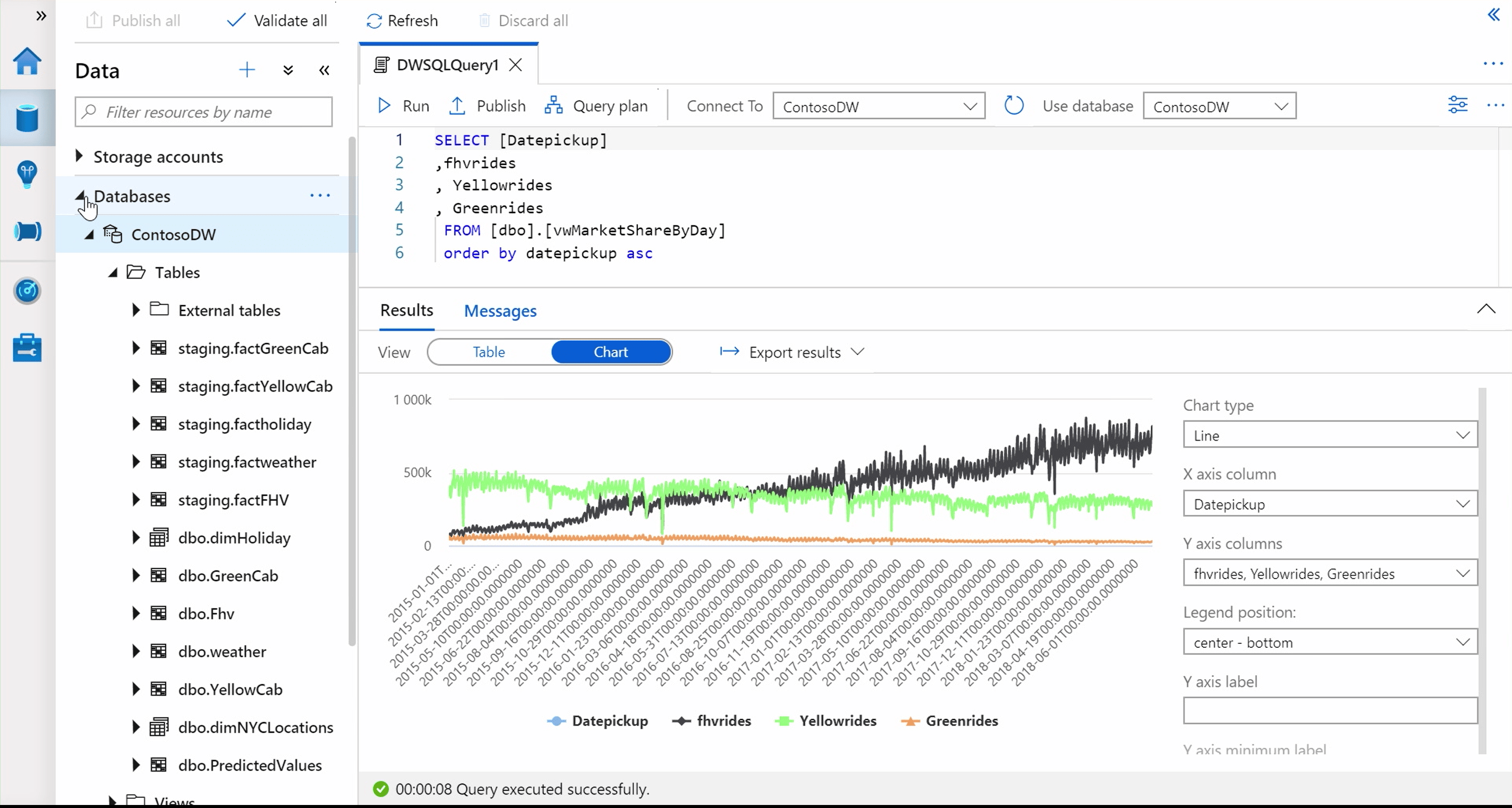Expand the dbo.weather table node
This screenshot has height=808, width=1512.
point(135,651)
